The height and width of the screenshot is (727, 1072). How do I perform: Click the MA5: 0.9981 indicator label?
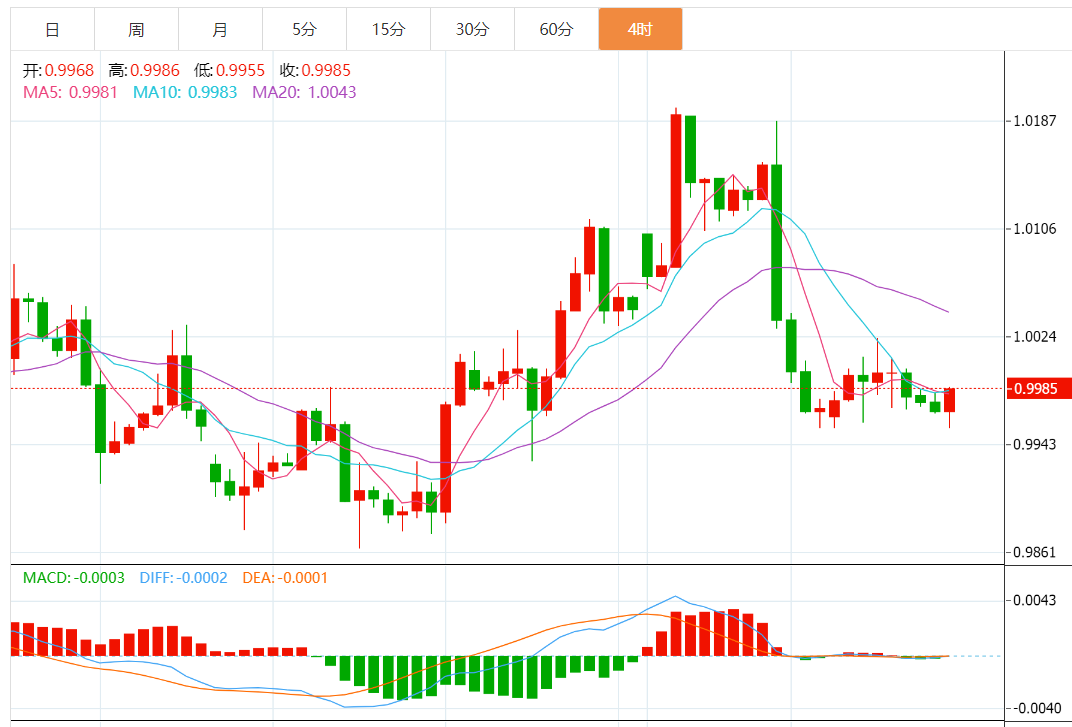point(70,92)
